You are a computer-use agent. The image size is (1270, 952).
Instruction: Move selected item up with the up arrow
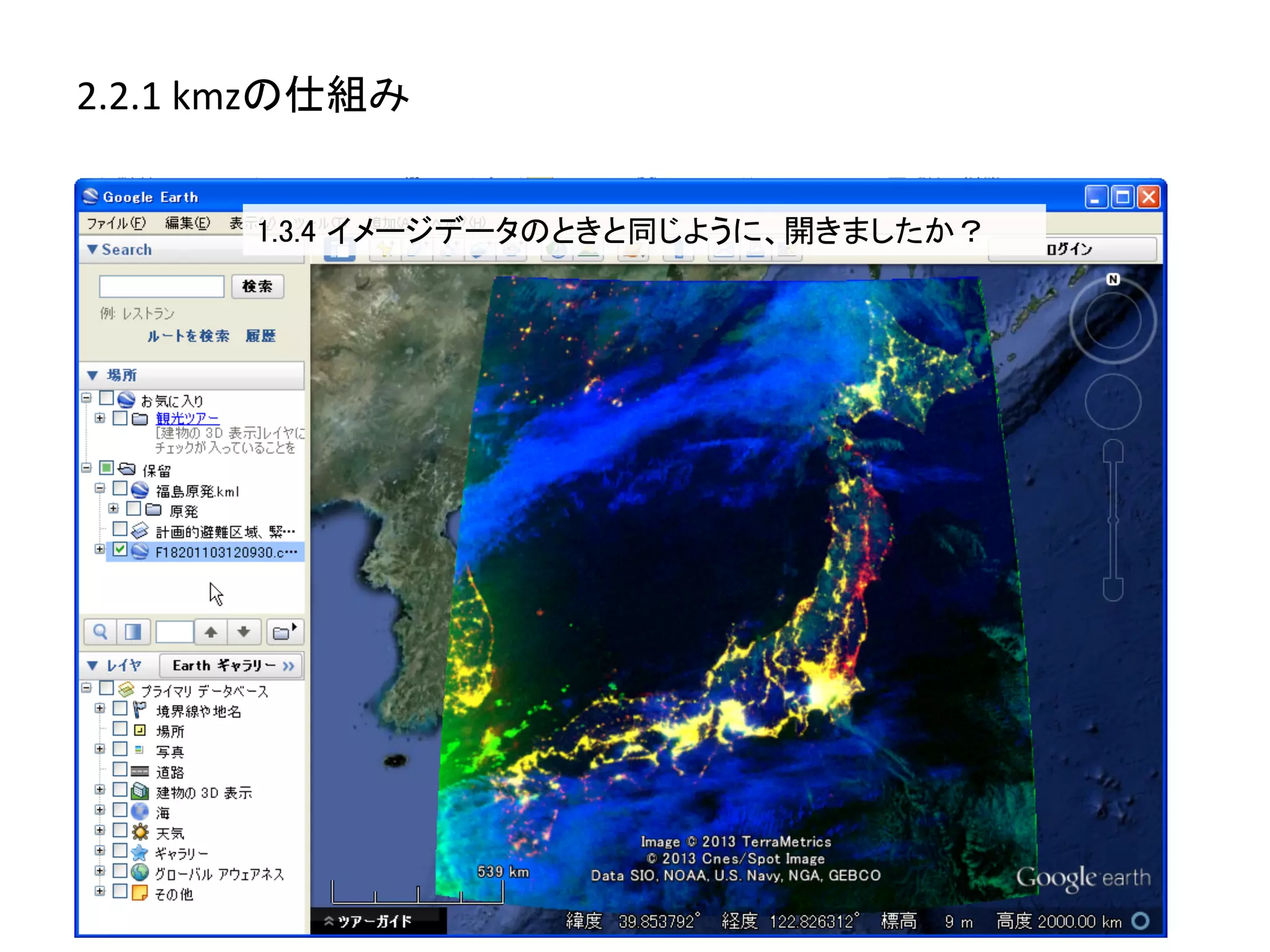pyautogui.click(x=211, y=632)
